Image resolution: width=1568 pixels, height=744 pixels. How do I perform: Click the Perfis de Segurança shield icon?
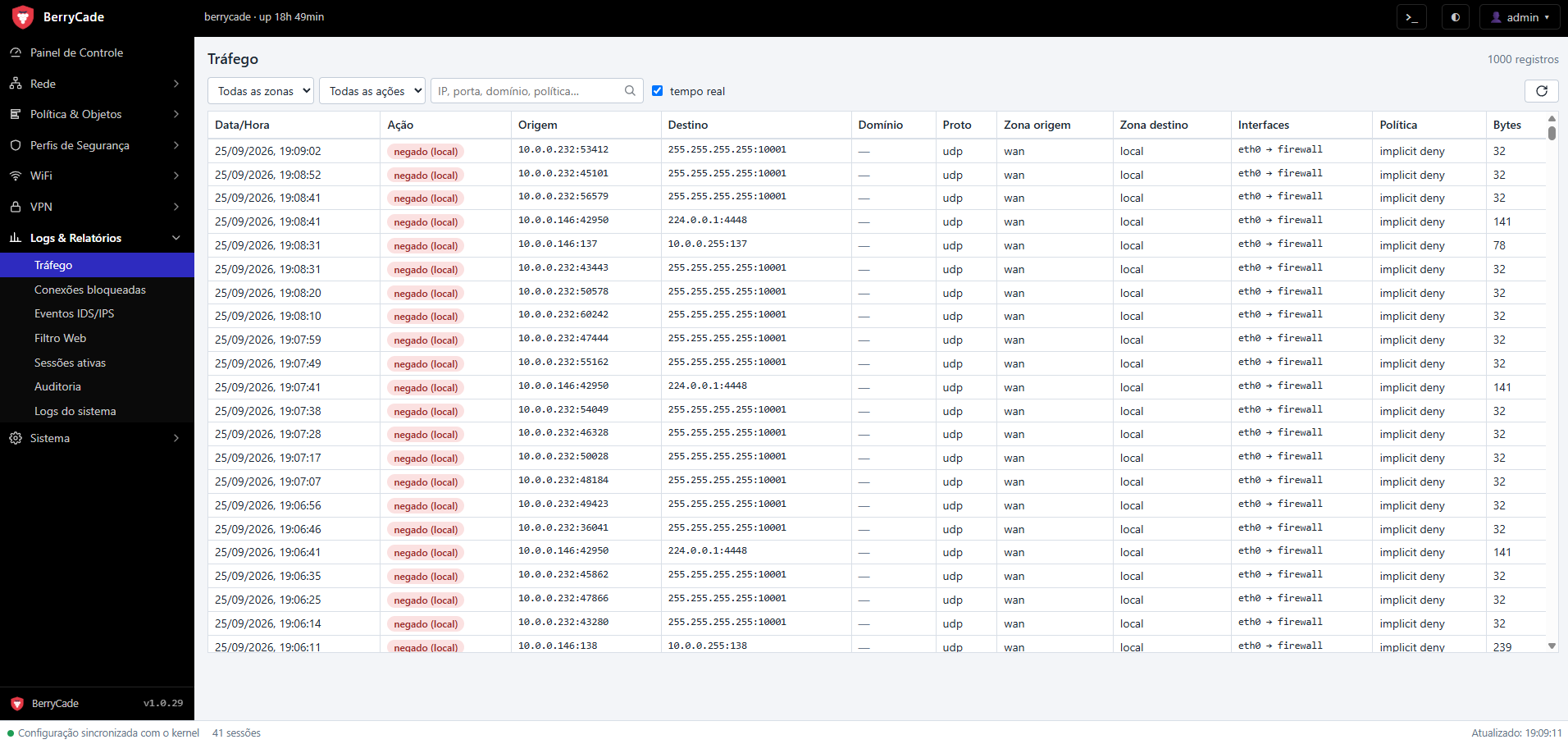pyautogui.click(x=16, y=145)
